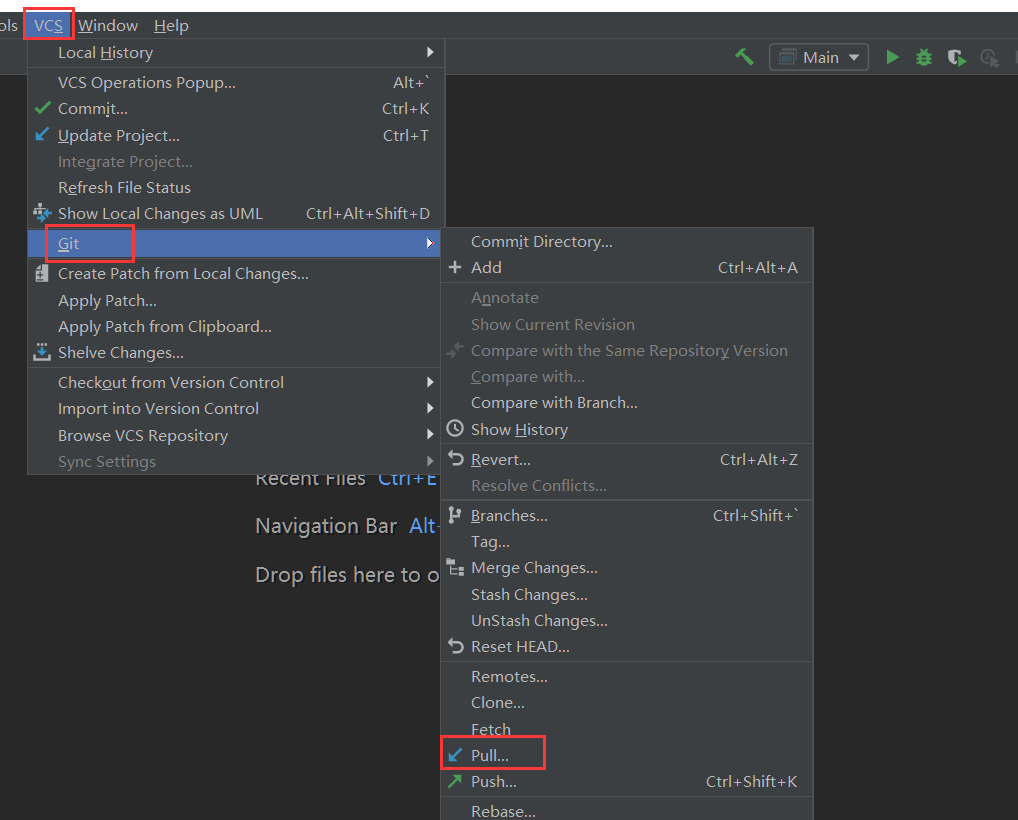The image size is (1018, 820).
Task: Choose Pull... in Git submenu
Action: (x=627, y=756)
